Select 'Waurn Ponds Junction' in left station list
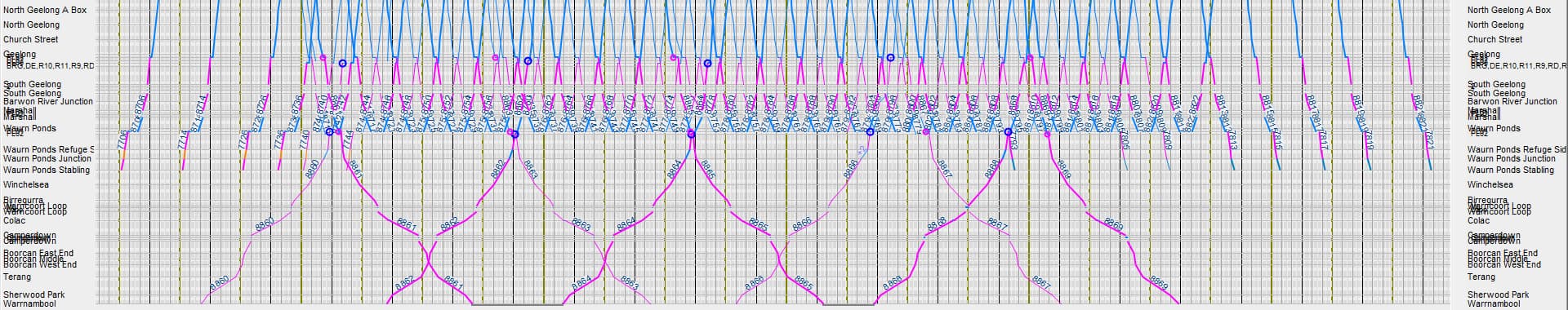The image size is (1568, 310). tap(47, 159)
